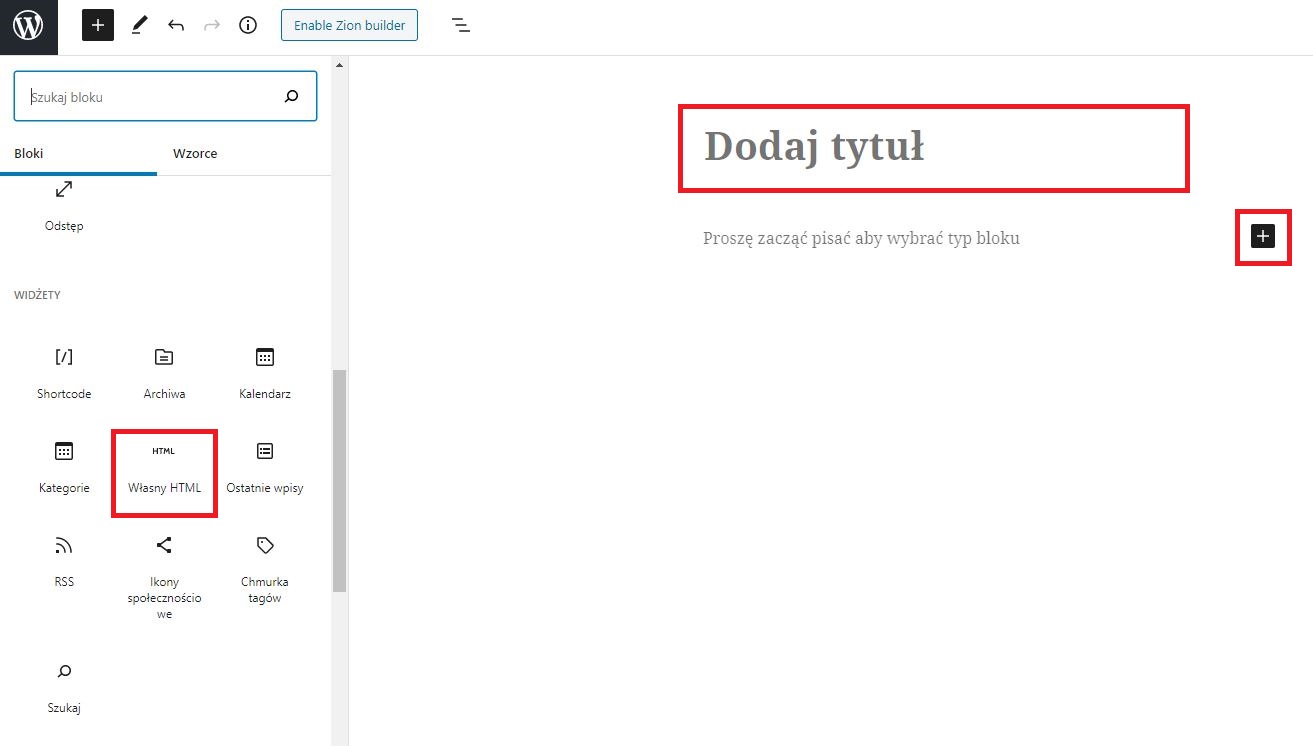1313x746 pixels.
Task: Add the Ostatnie wpisy block
Action: pyautogui.click(x=265, y=467)
